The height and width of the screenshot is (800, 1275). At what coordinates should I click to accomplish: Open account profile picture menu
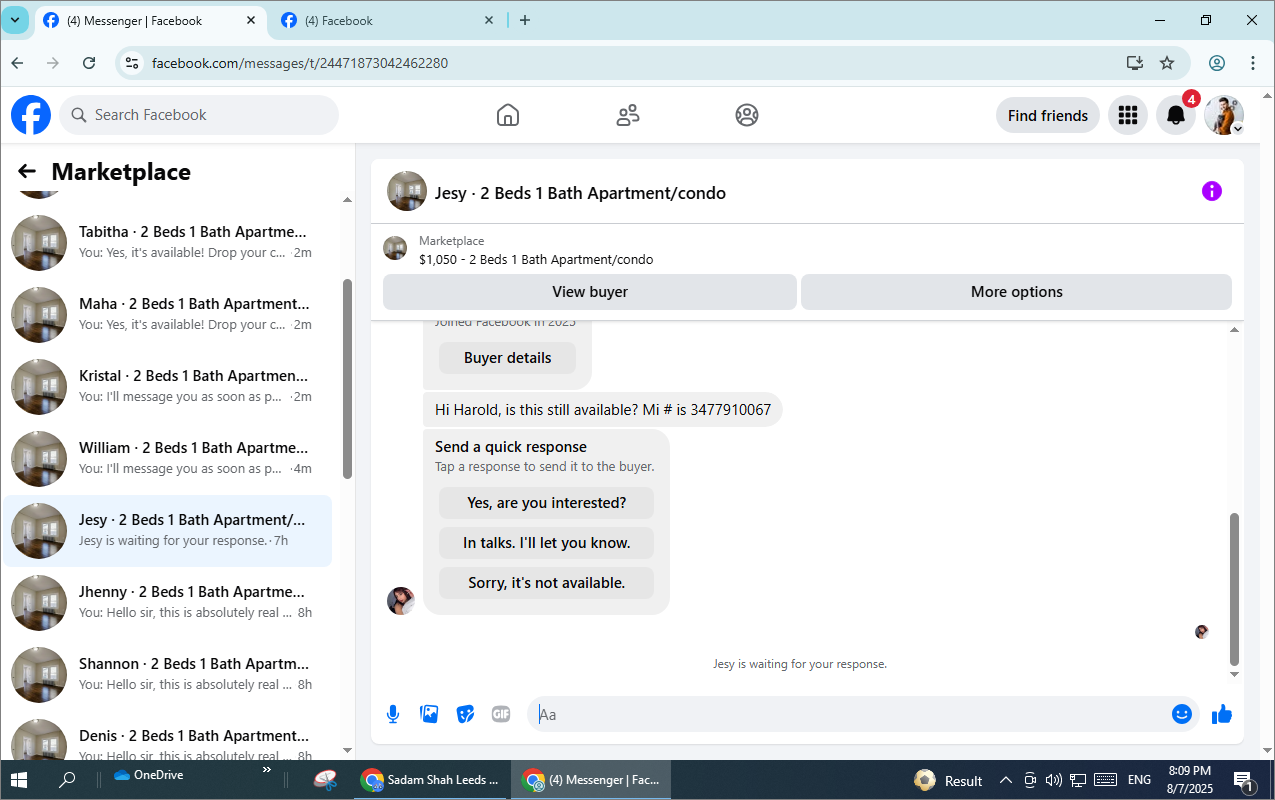pos(1224,115)
